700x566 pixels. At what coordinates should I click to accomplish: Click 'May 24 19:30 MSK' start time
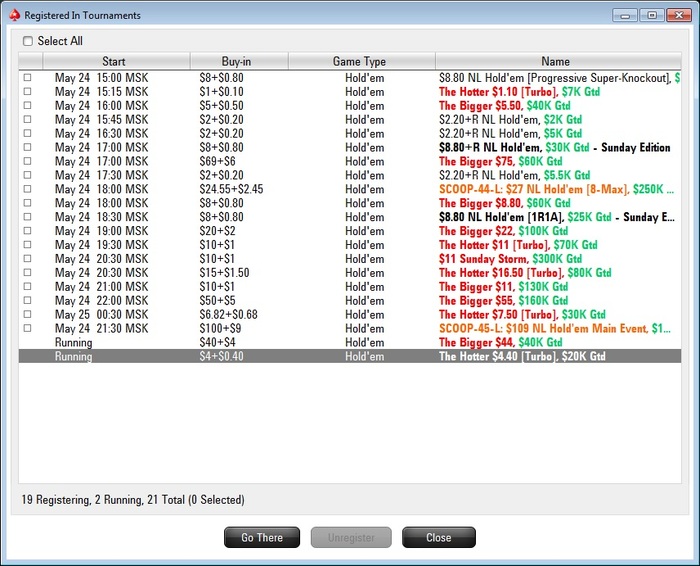point(101,245)
